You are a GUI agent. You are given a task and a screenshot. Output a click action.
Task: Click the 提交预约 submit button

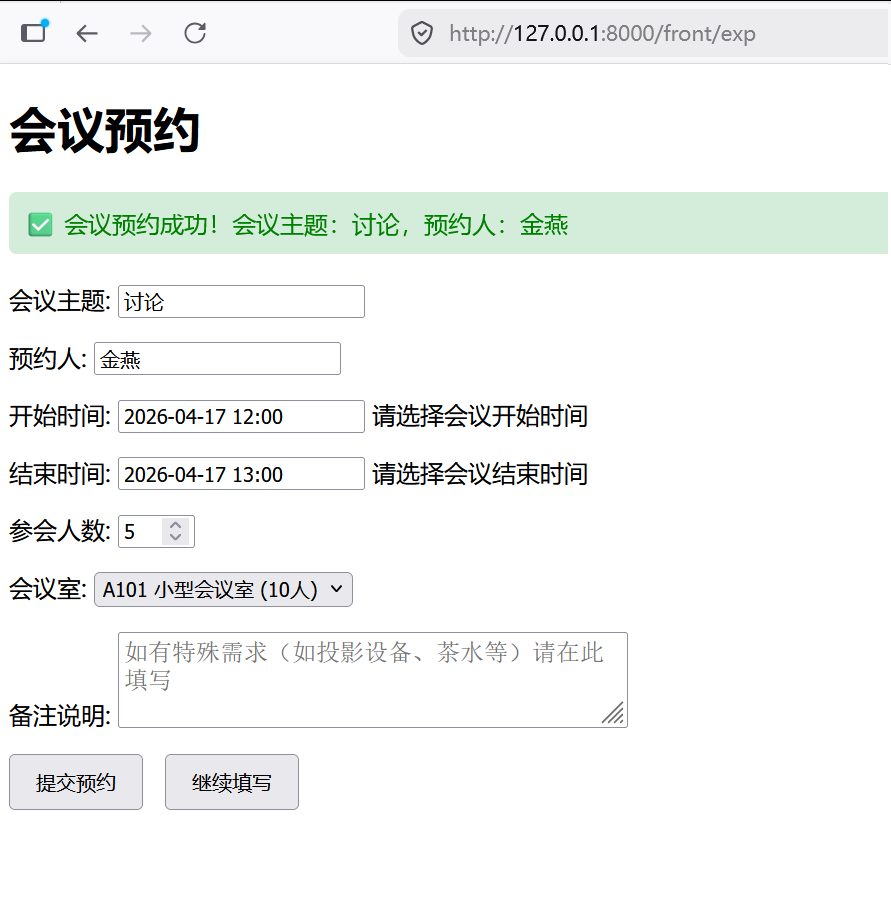pos(75,782)
